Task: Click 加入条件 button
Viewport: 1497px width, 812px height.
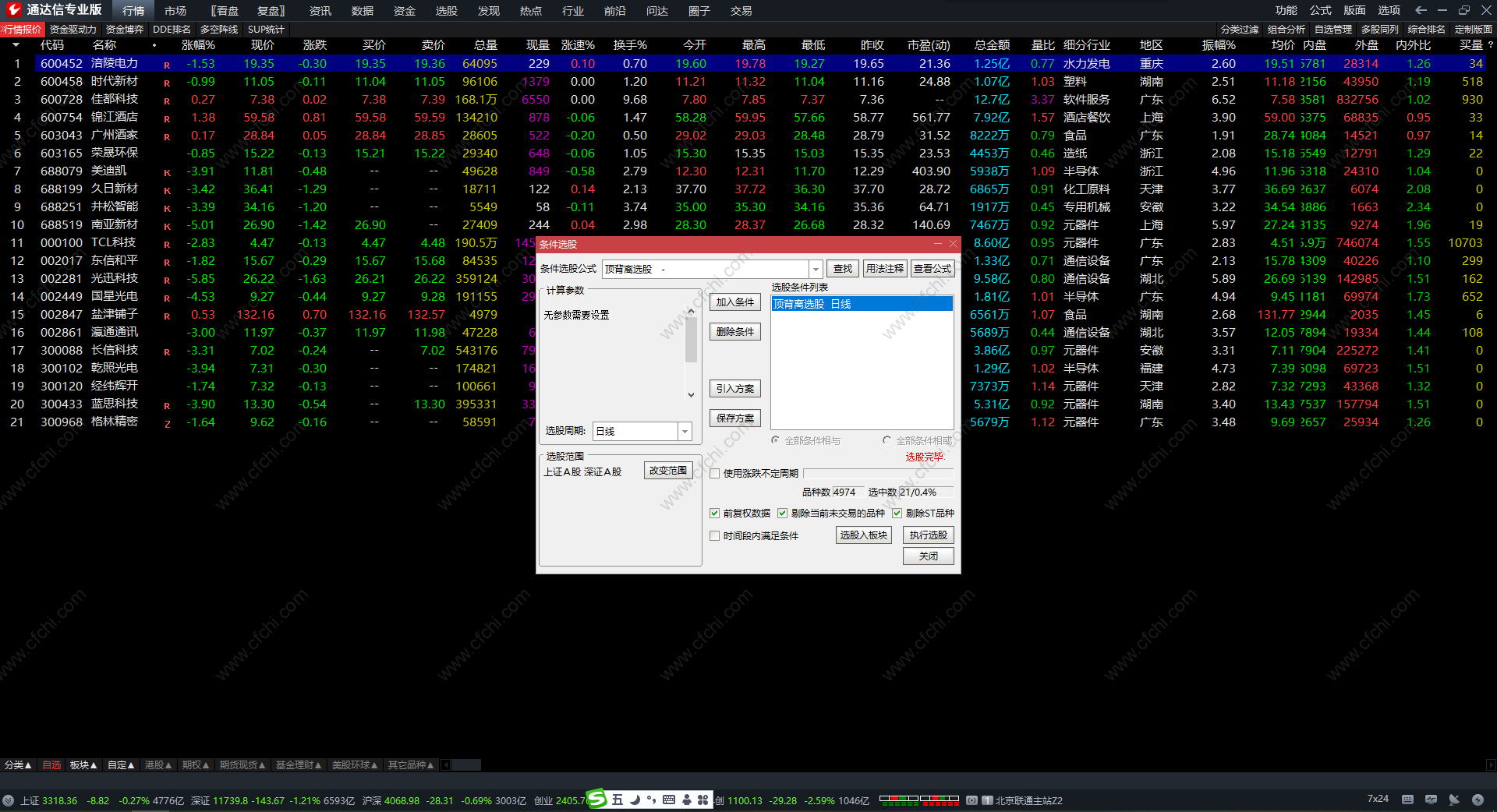Action: point(735,302)
